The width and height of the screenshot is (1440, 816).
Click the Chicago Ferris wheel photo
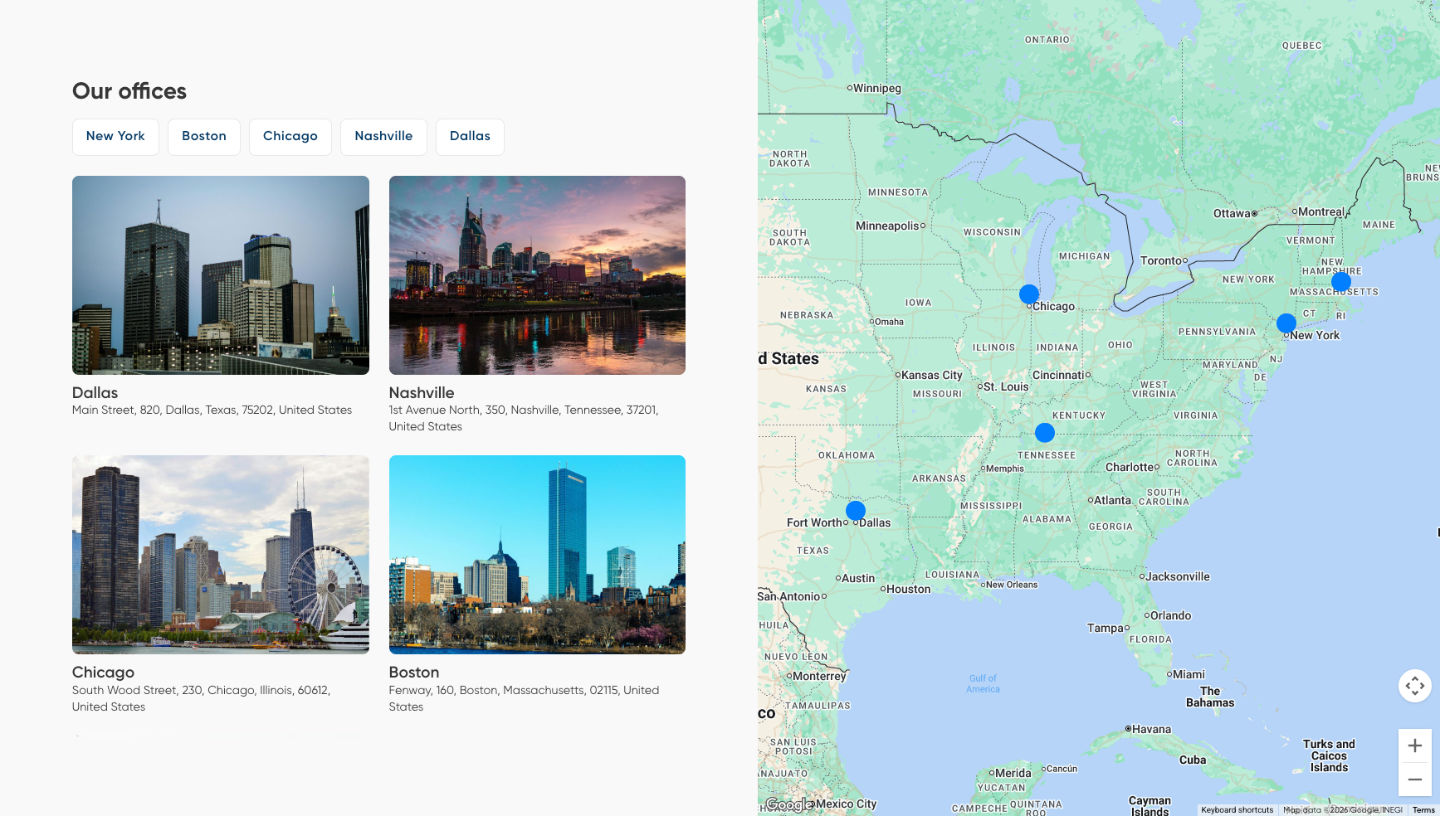pos(220,554)
